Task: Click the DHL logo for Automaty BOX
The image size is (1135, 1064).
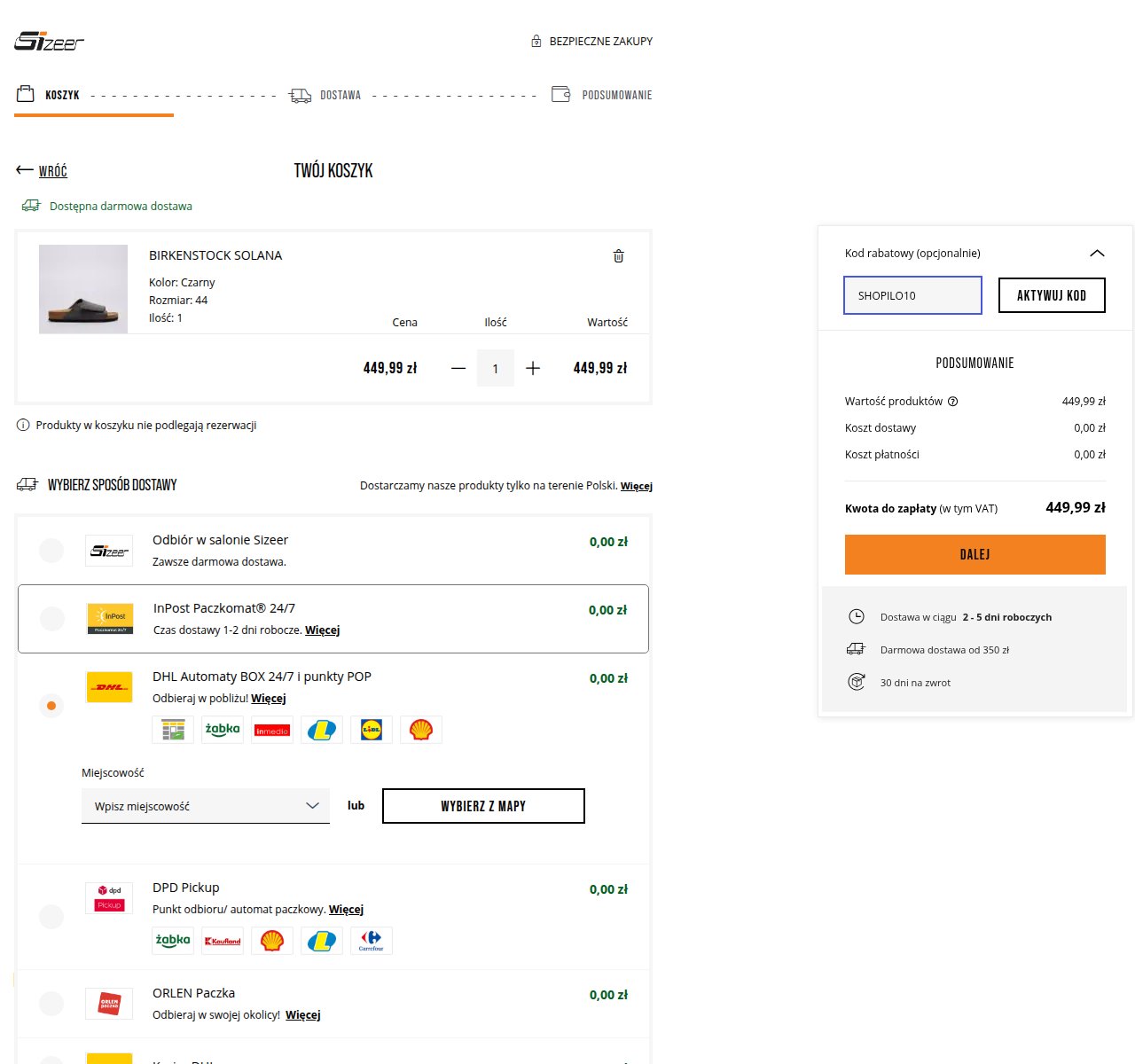Action: point(109,687)
